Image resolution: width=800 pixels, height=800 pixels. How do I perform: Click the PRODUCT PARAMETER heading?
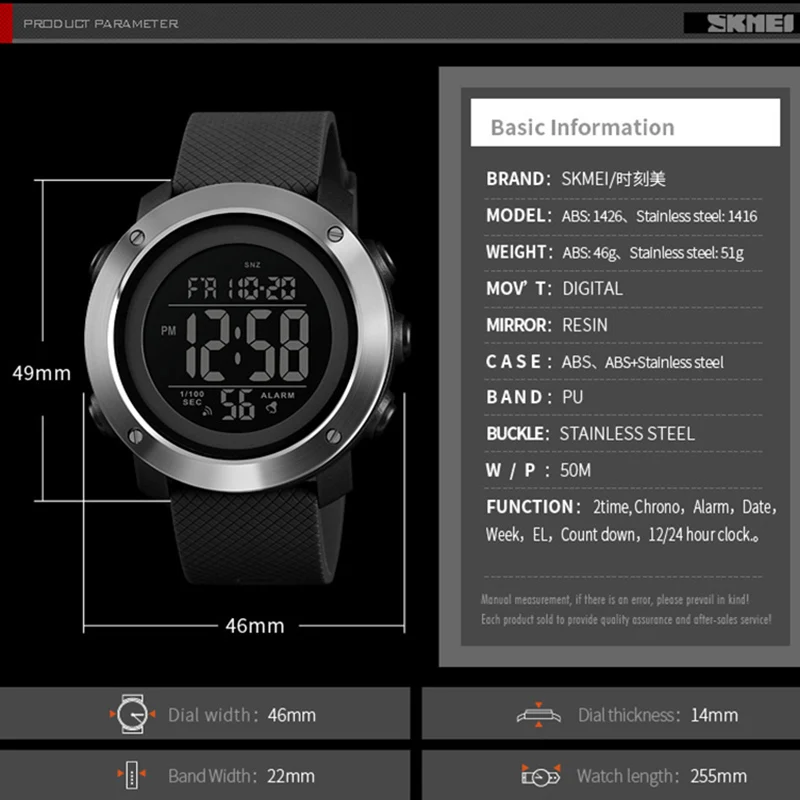(x=101, y=23)
